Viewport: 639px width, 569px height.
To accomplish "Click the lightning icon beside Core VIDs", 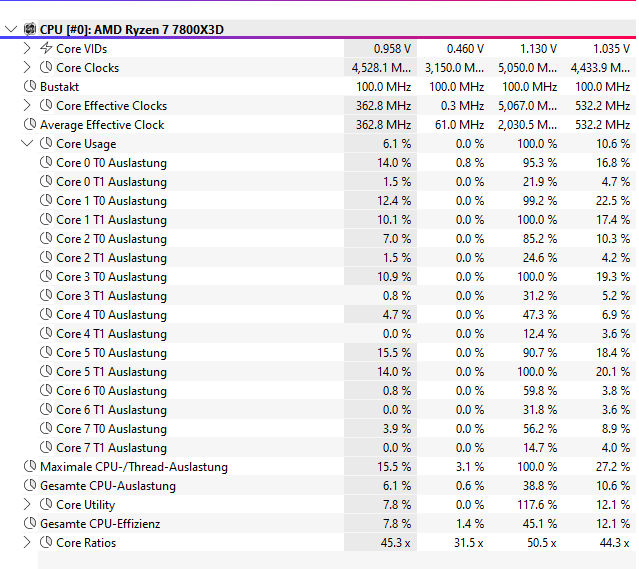I will (46, 48).
